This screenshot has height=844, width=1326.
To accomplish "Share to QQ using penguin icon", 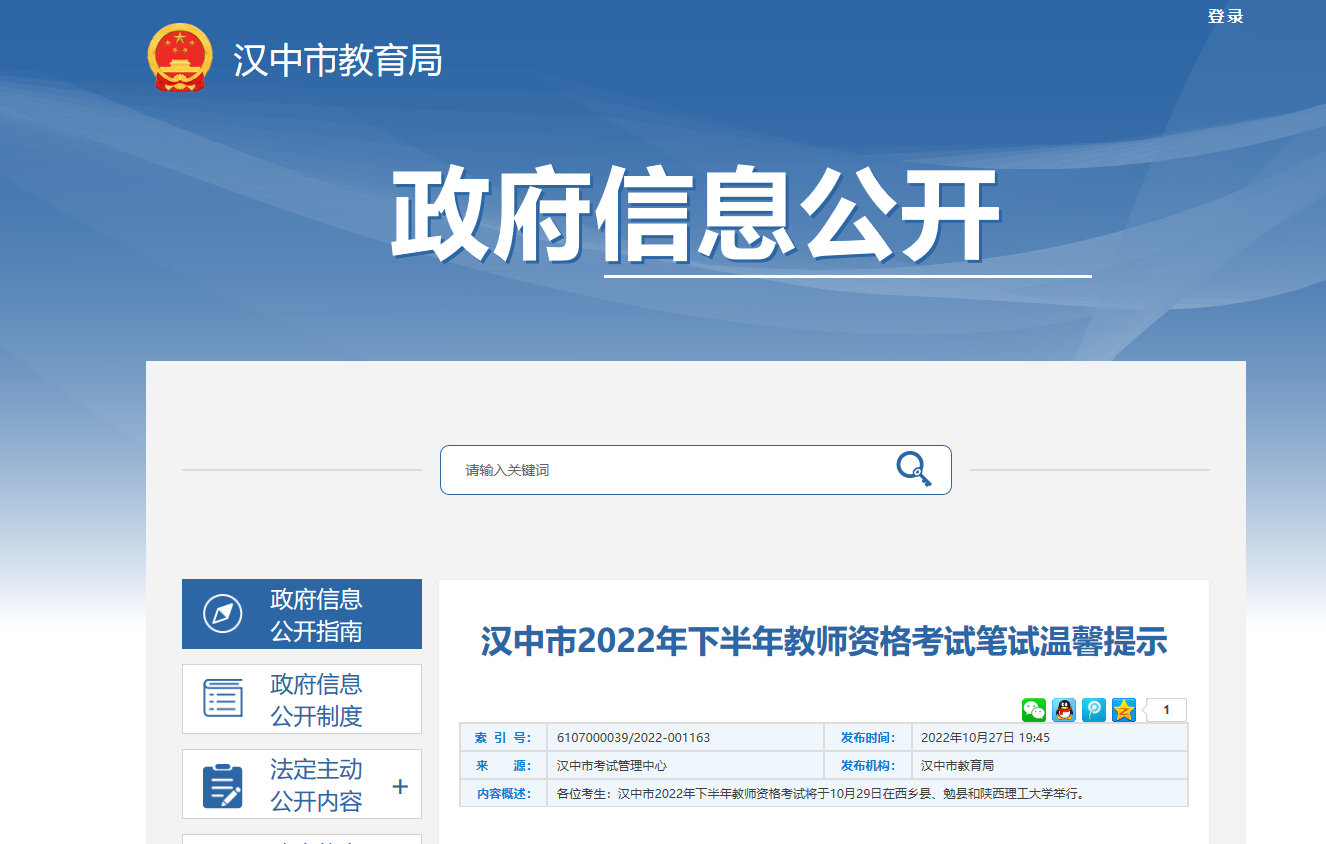I will coord(1063,710).
